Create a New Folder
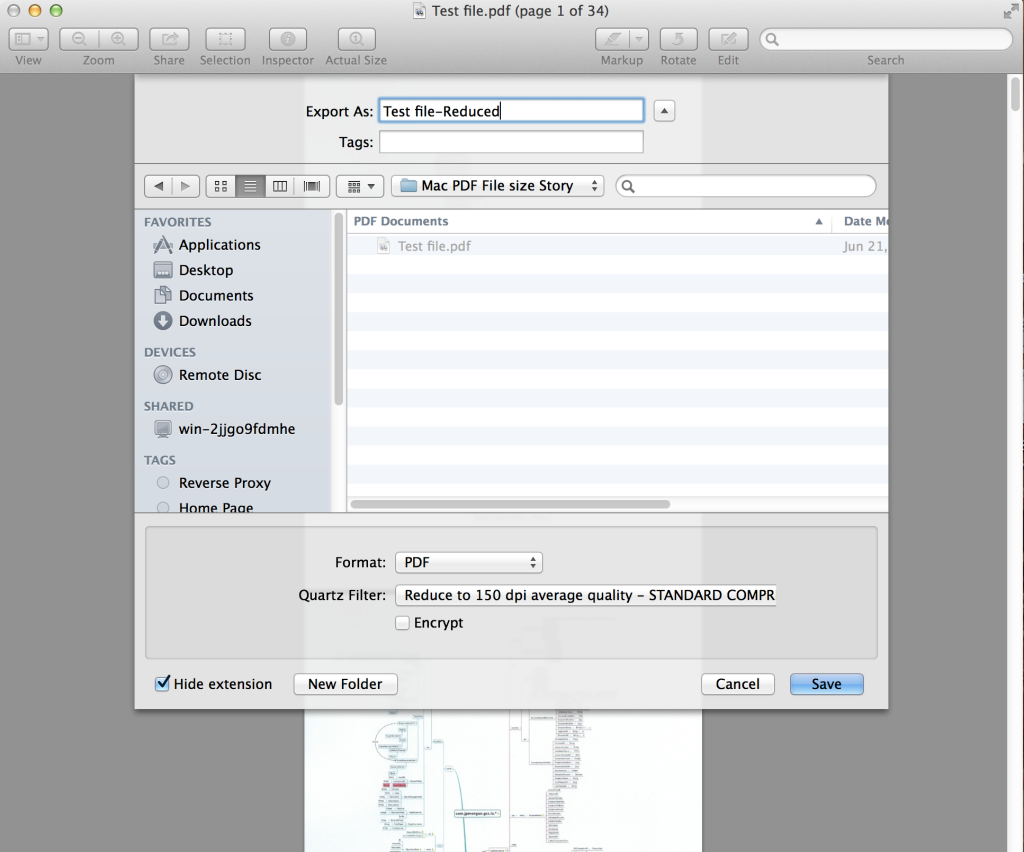Image resolution: width=1024 pixels, height=852 pixels. pos(345,684)
